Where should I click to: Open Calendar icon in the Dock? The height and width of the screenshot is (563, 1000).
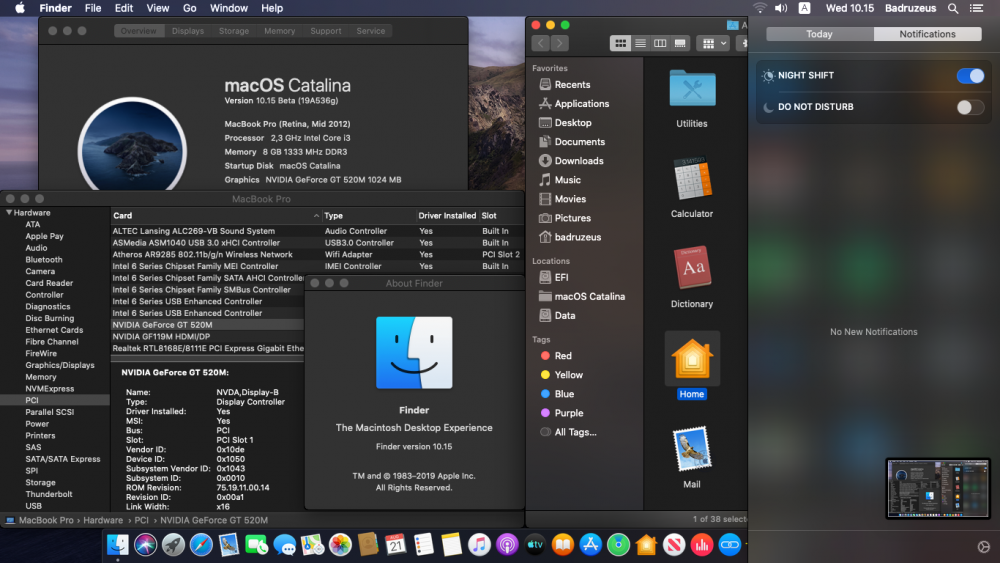(395, 545)
